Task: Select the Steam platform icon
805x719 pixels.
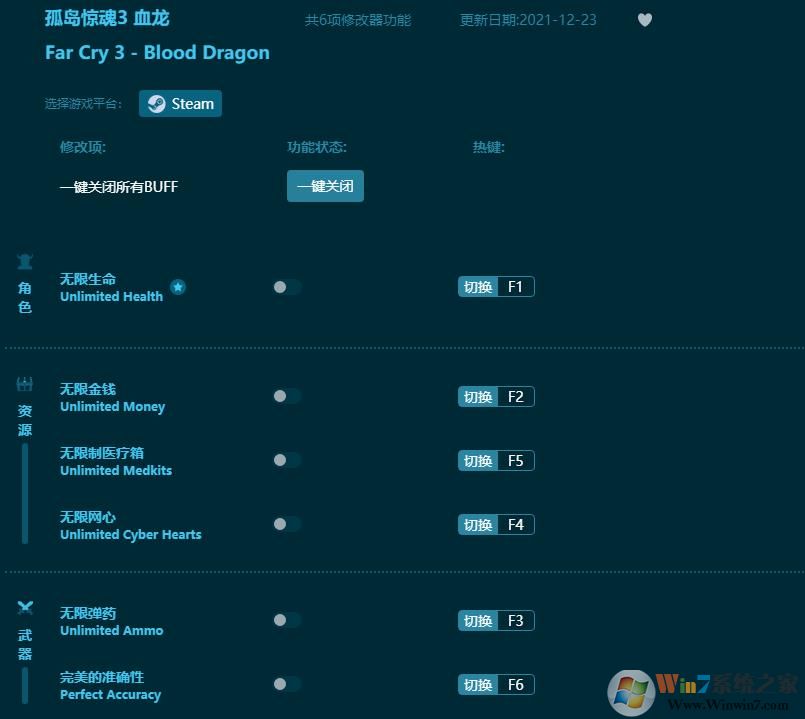Action: pos(156,103)
